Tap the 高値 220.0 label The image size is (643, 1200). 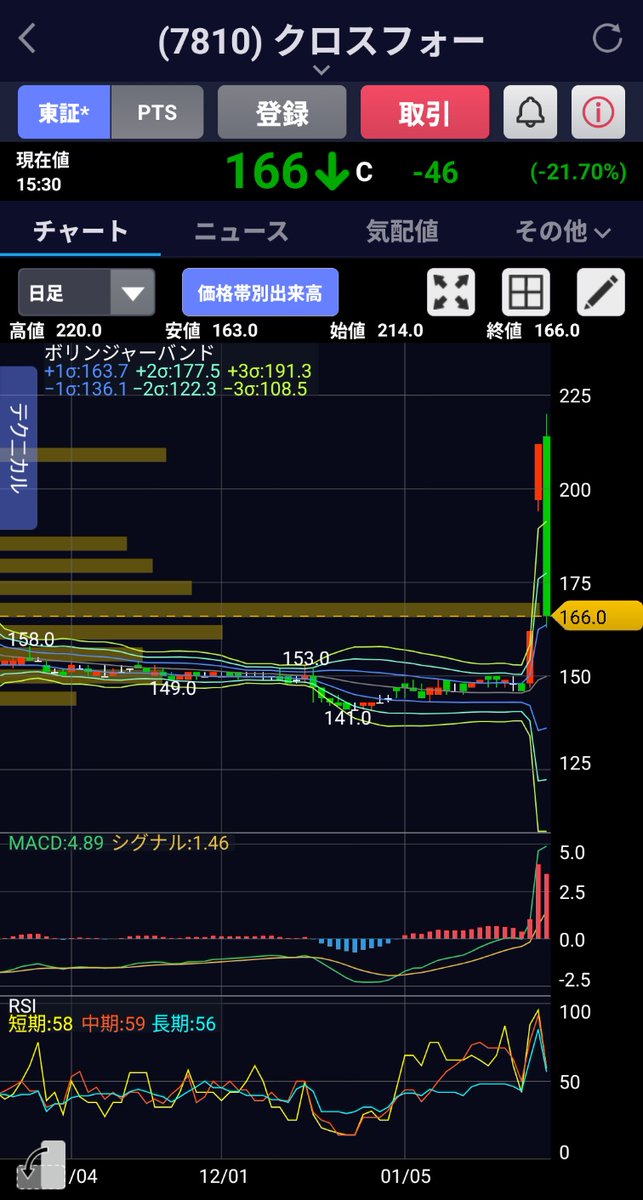[x=56, y=331]
